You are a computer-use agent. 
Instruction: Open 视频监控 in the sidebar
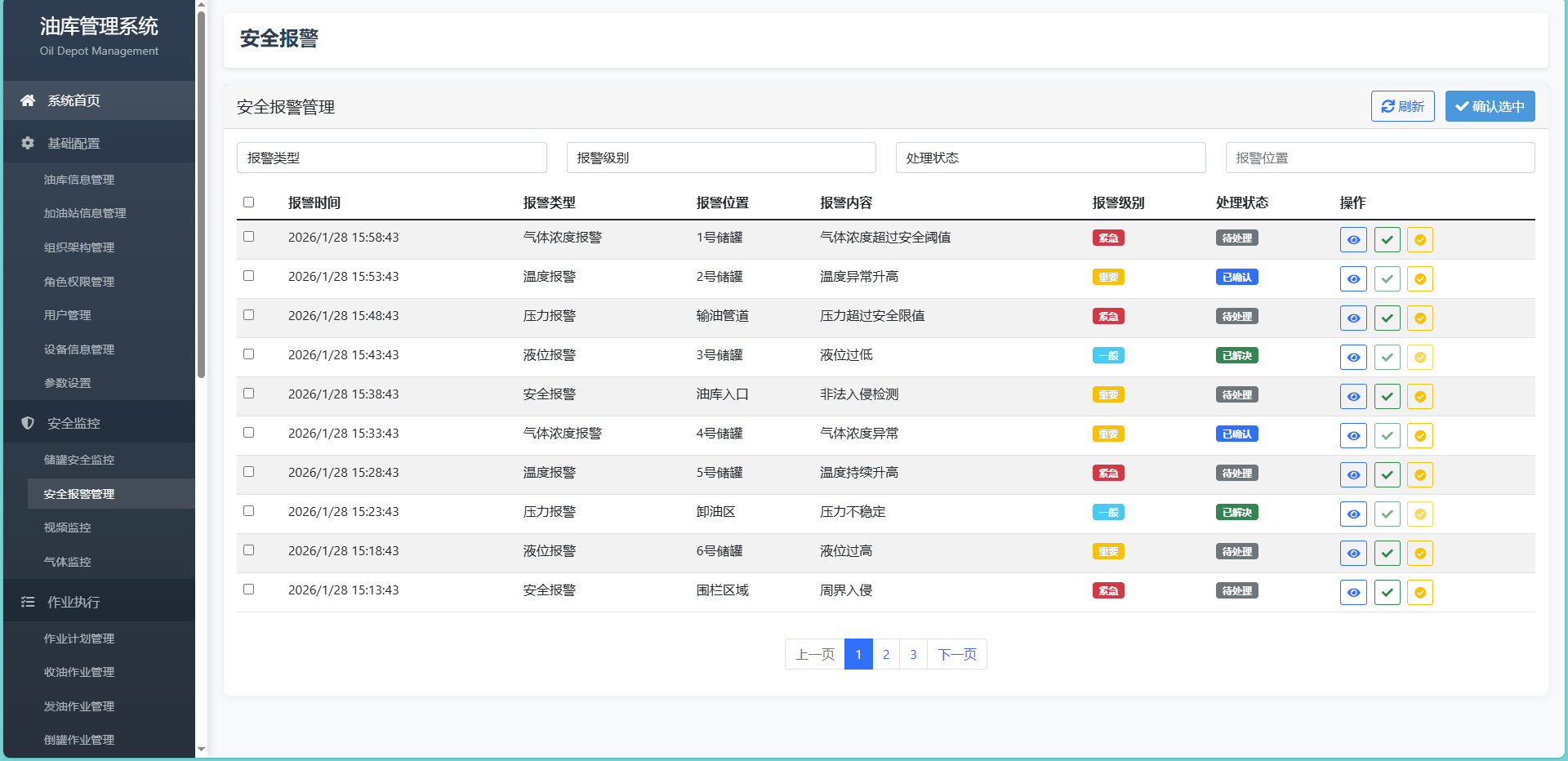[68, 527]
